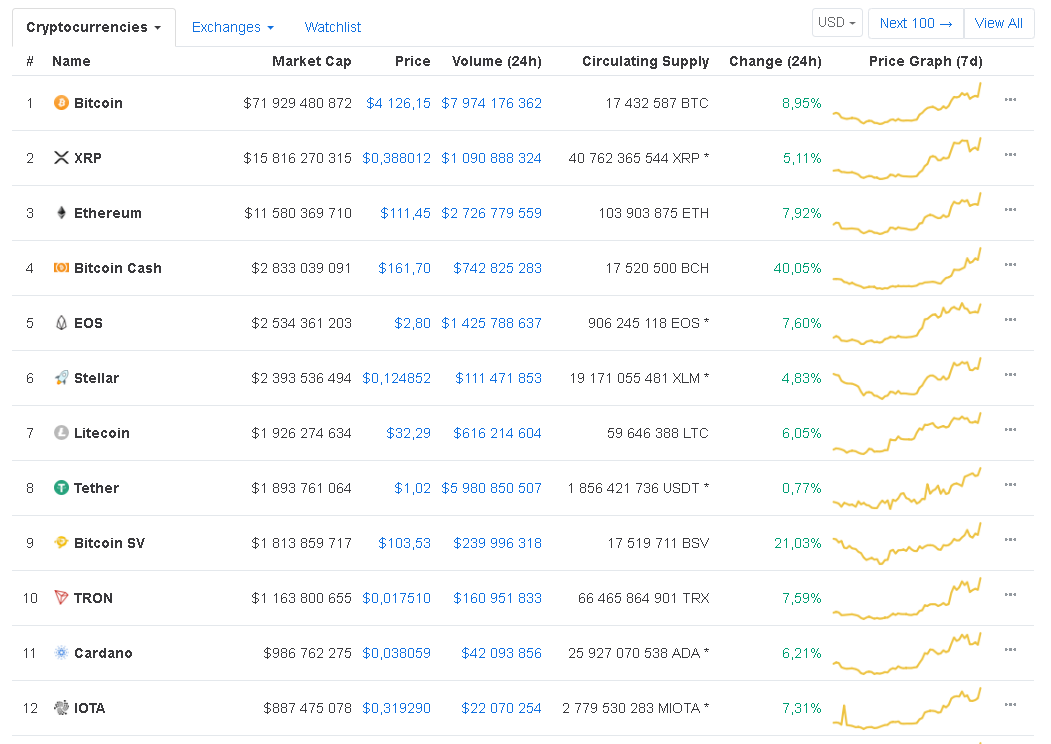Switch to the Watchlist tab
The width and height of the screenshot is (1051, 744).
pos(333,28)
